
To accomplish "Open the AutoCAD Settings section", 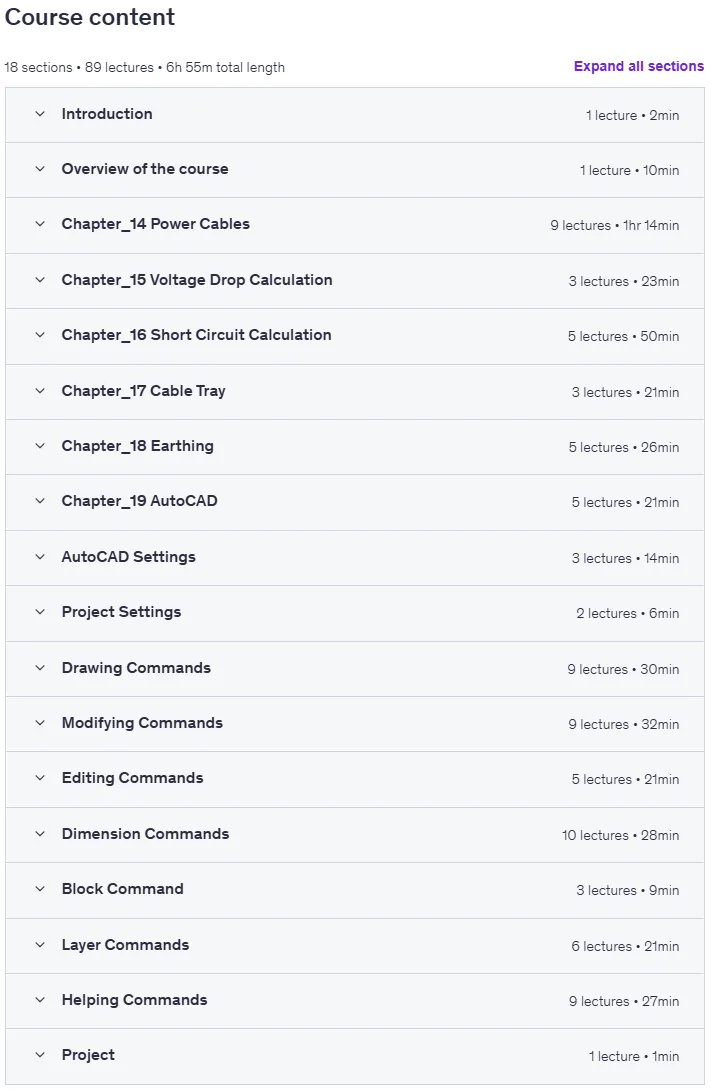I will click(x=354, y=558).
